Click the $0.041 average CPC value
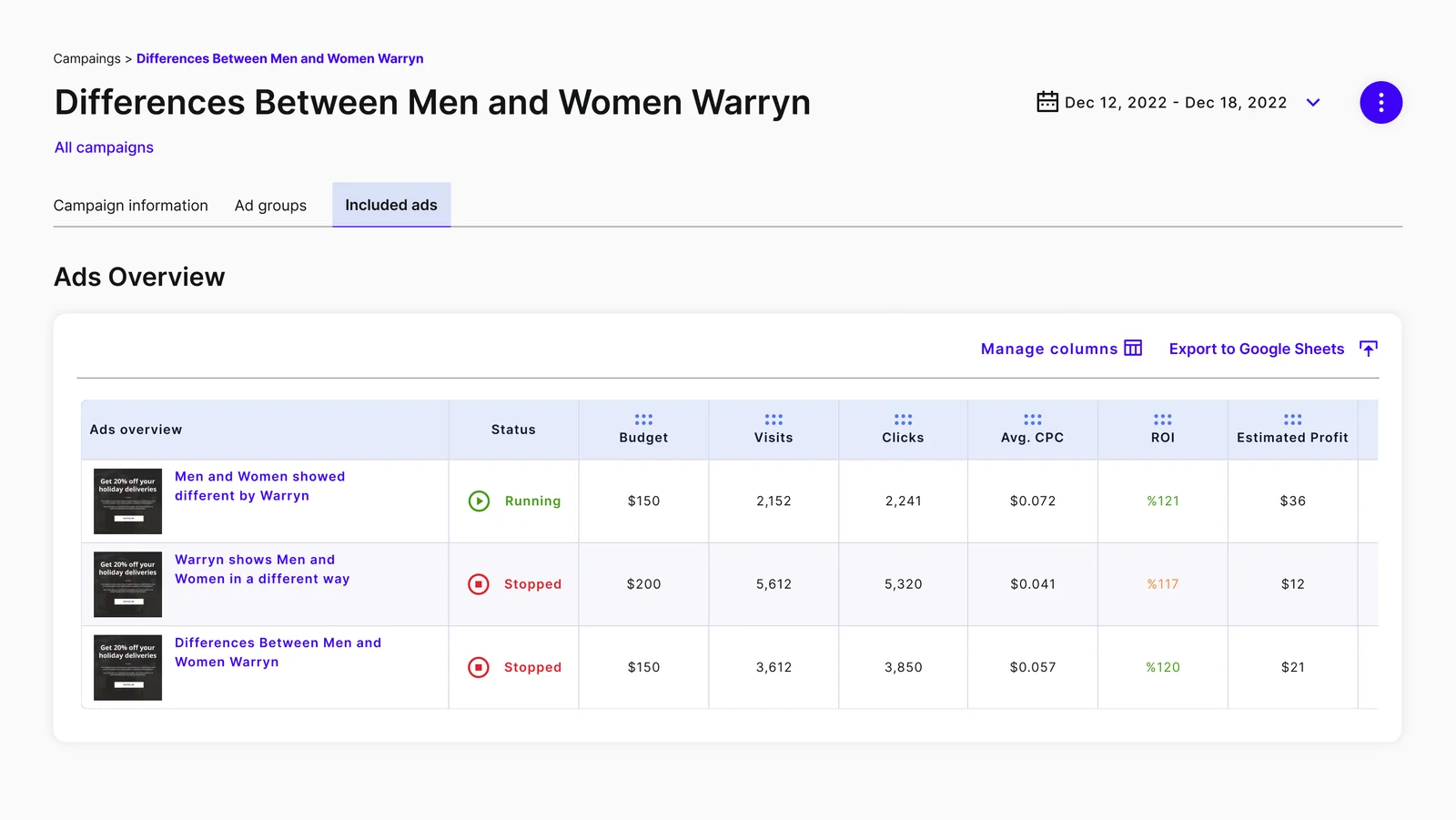The height and width of the screenshot is (820, 1456). point(1033,584)
